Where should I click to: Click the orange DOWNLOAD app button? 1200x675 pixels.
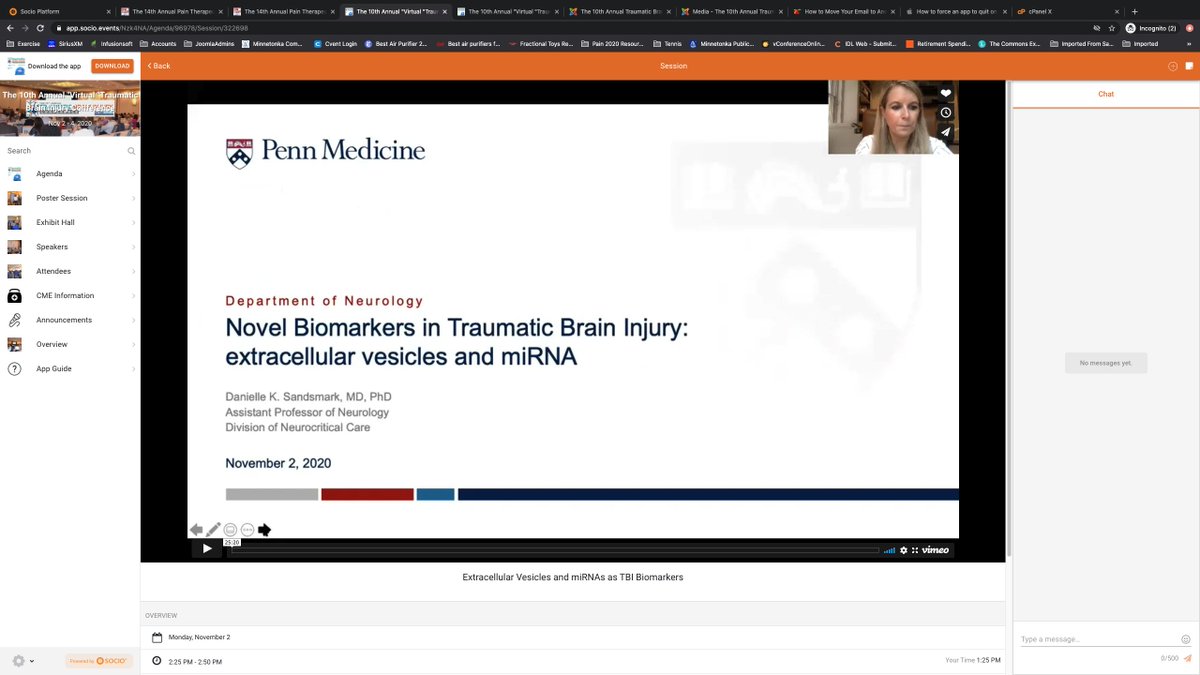[x=112, y=65]
